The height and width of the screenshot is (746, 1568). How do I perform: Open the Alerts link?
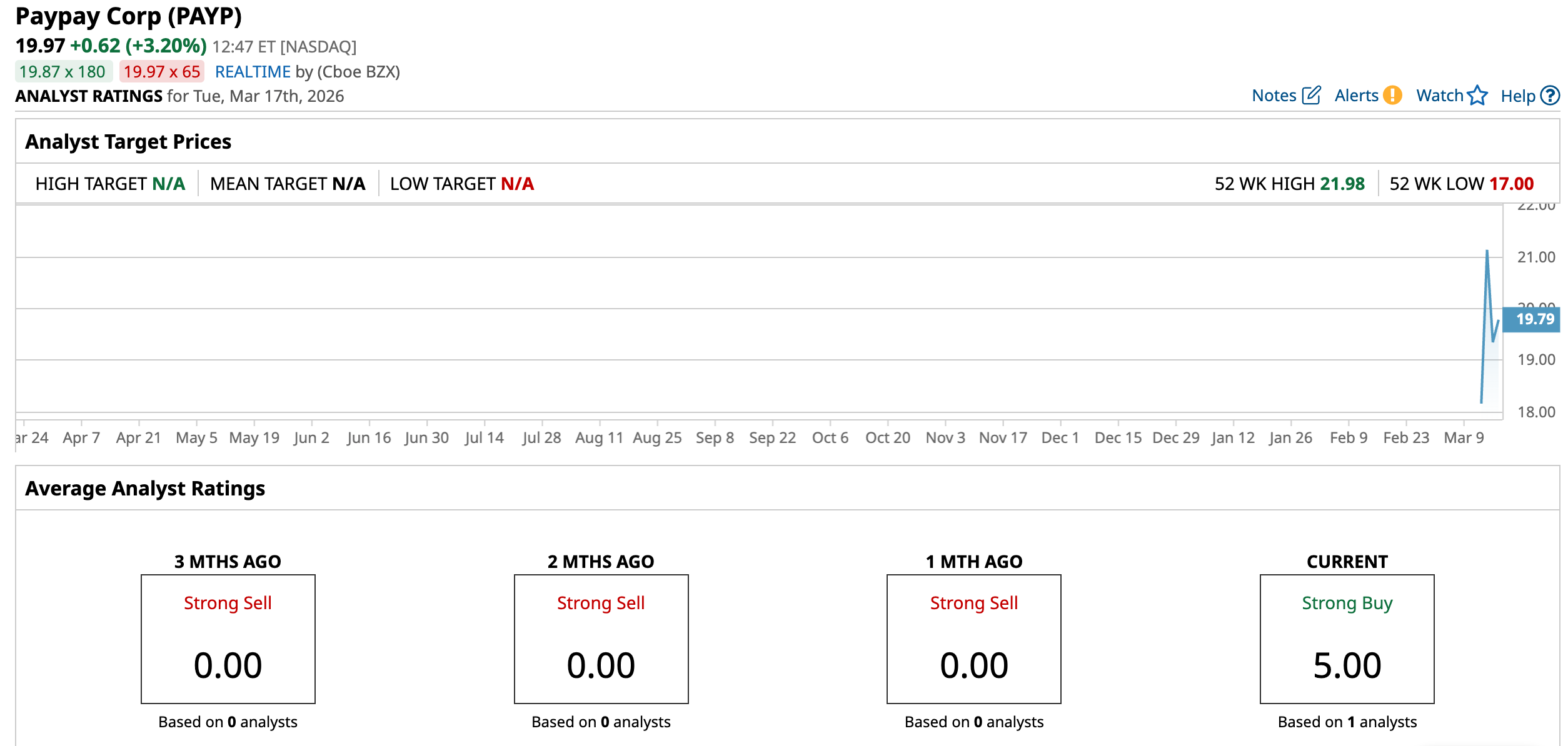(x=1356, y=96)
